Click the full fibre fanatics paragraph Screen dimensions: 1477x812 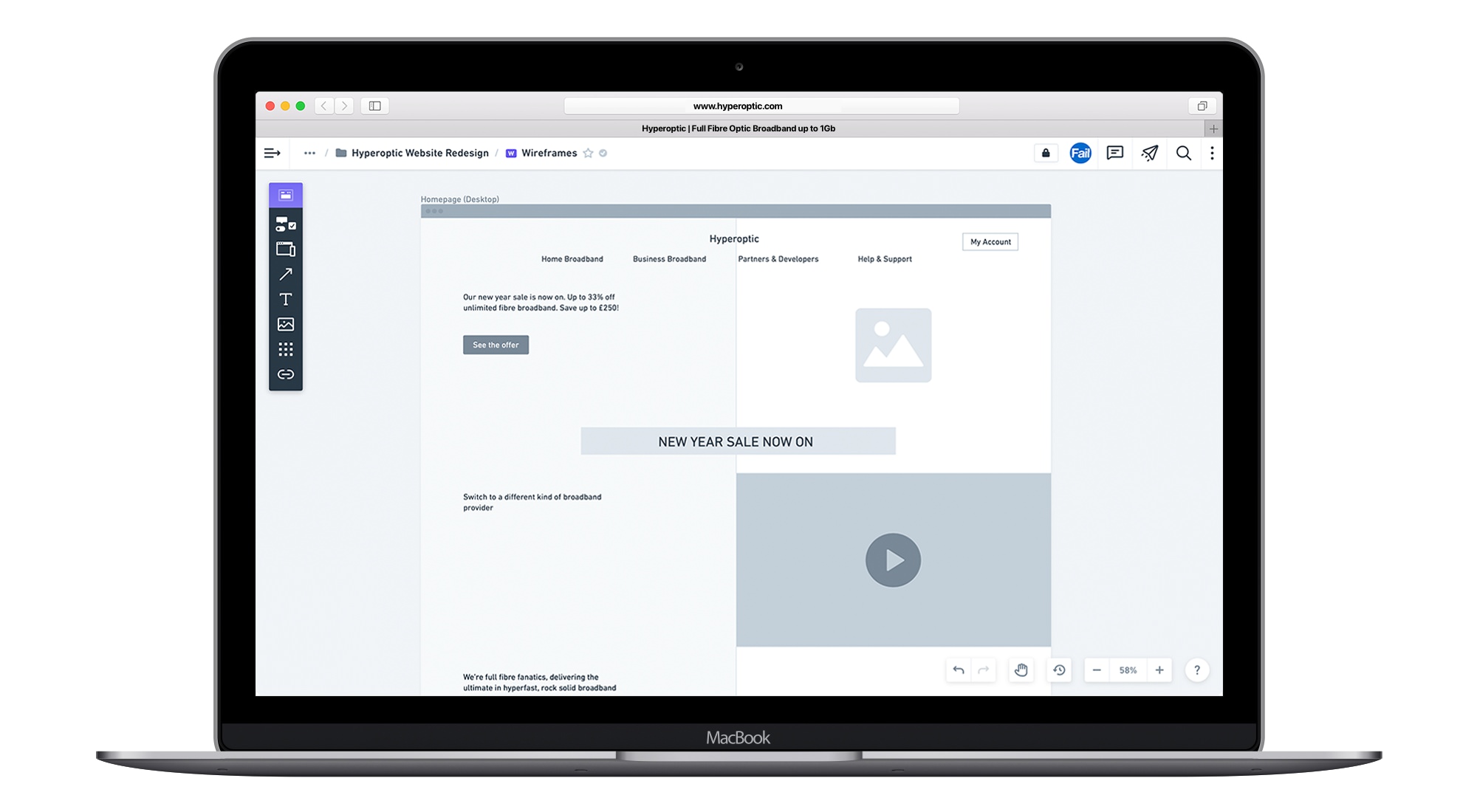[x=540, y=682]
